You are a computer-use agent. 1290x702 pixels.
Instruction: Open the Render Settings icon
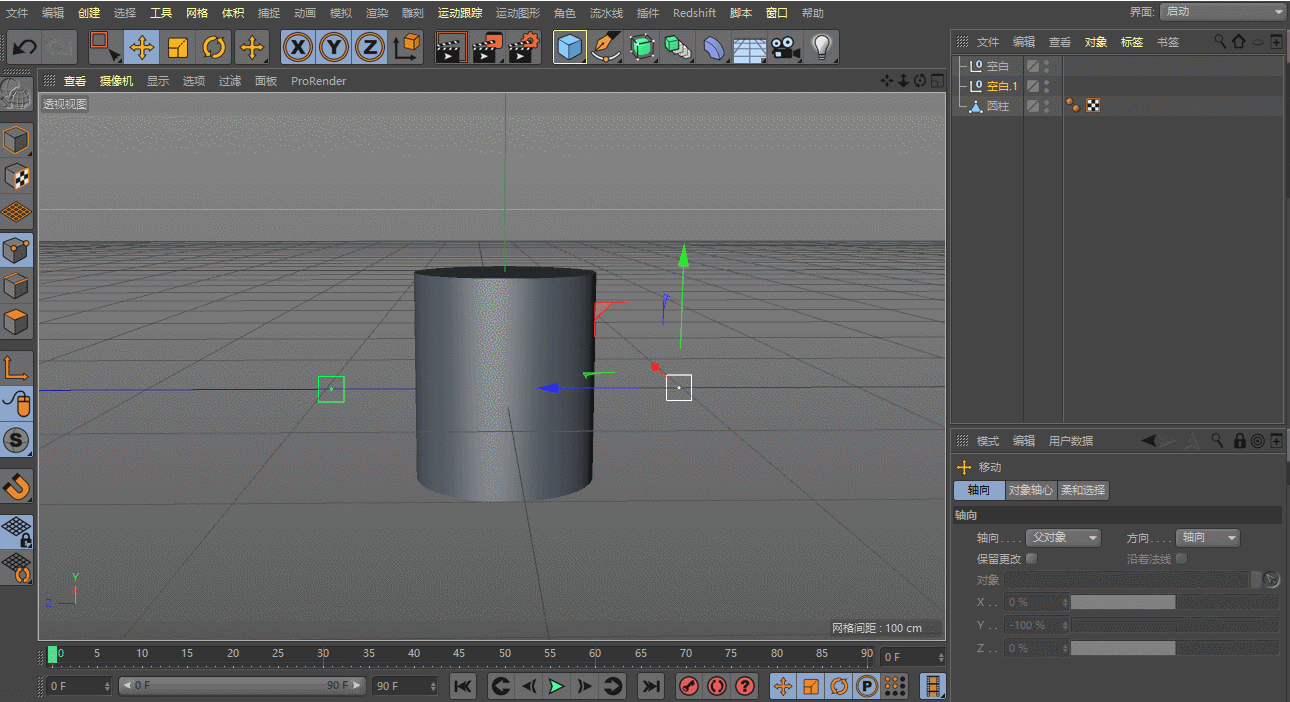tap(524, 47)
